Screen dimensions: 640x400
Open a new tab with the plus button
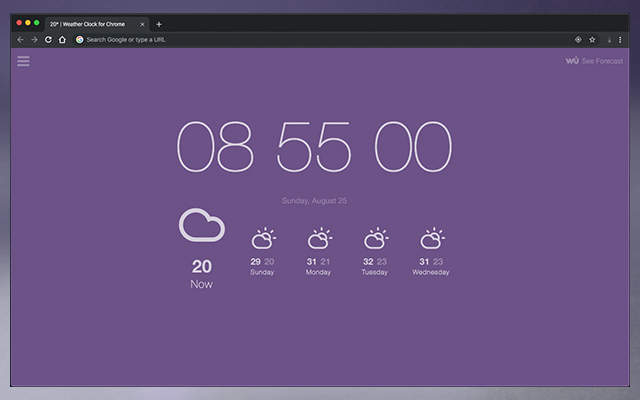tap(159, 23)
